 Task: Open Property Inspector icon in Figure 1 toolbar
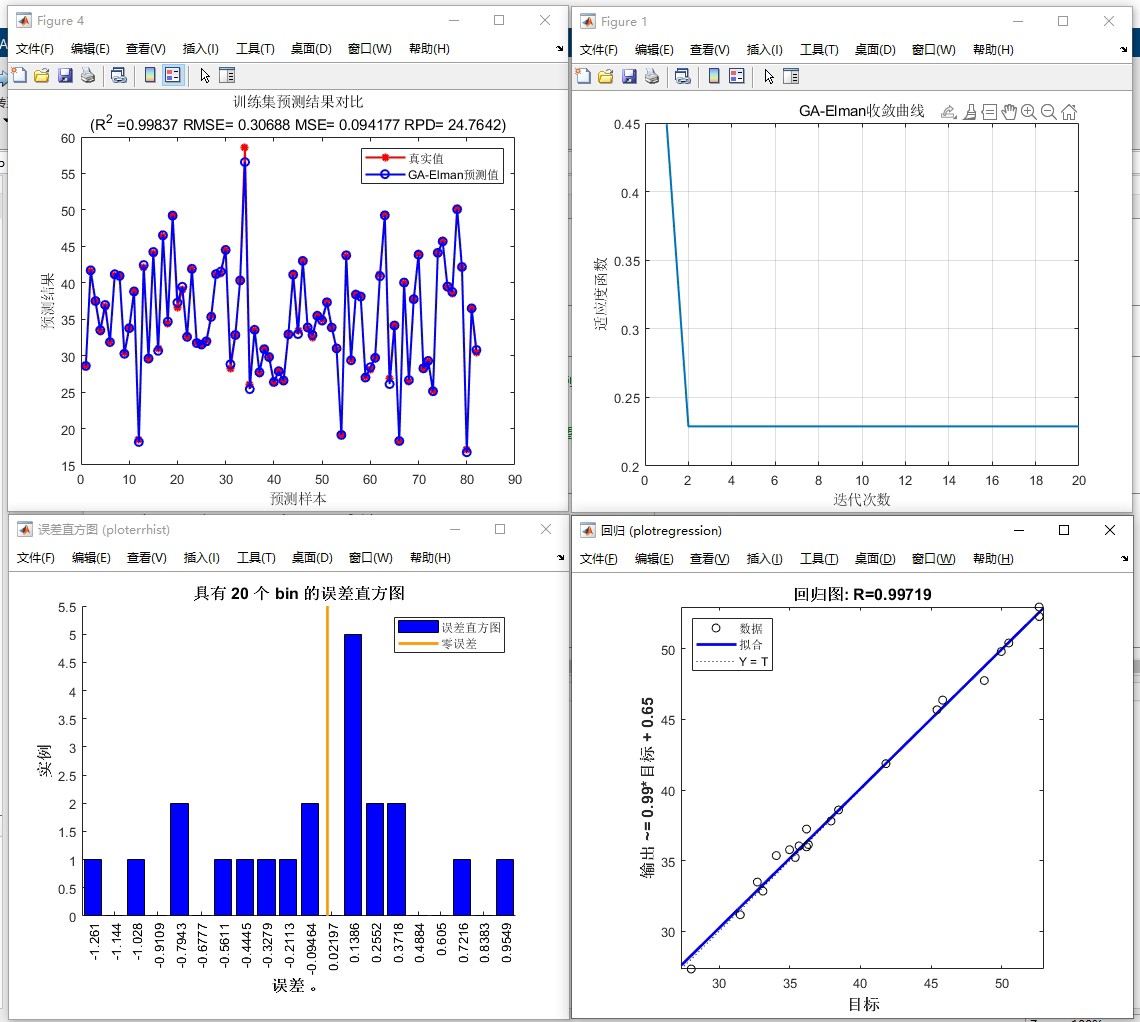click(x=791, y=76)
